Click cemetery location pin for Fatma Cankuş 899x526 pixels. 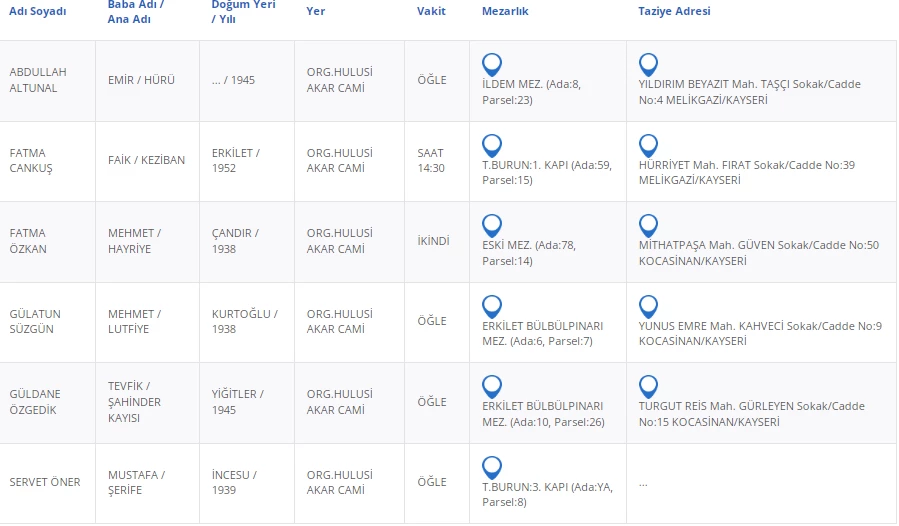[x=491, y=144]
